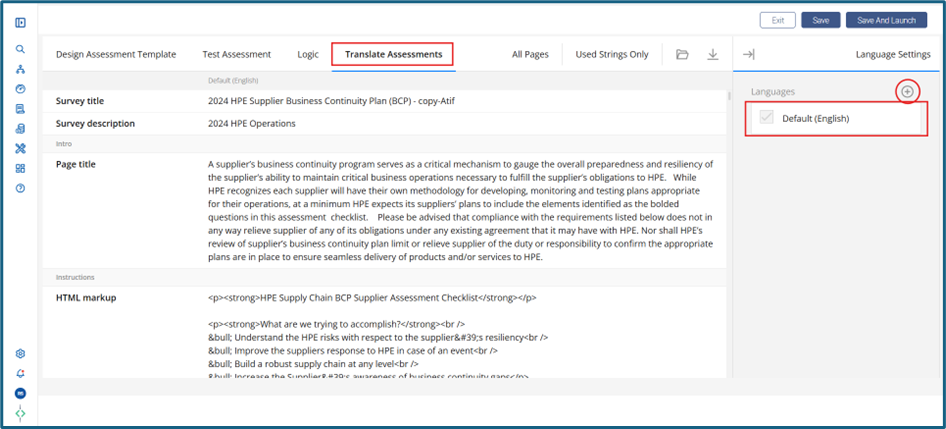Select the Translate Assessments tab
Screen dimensions: 946x429
(393, 54)
